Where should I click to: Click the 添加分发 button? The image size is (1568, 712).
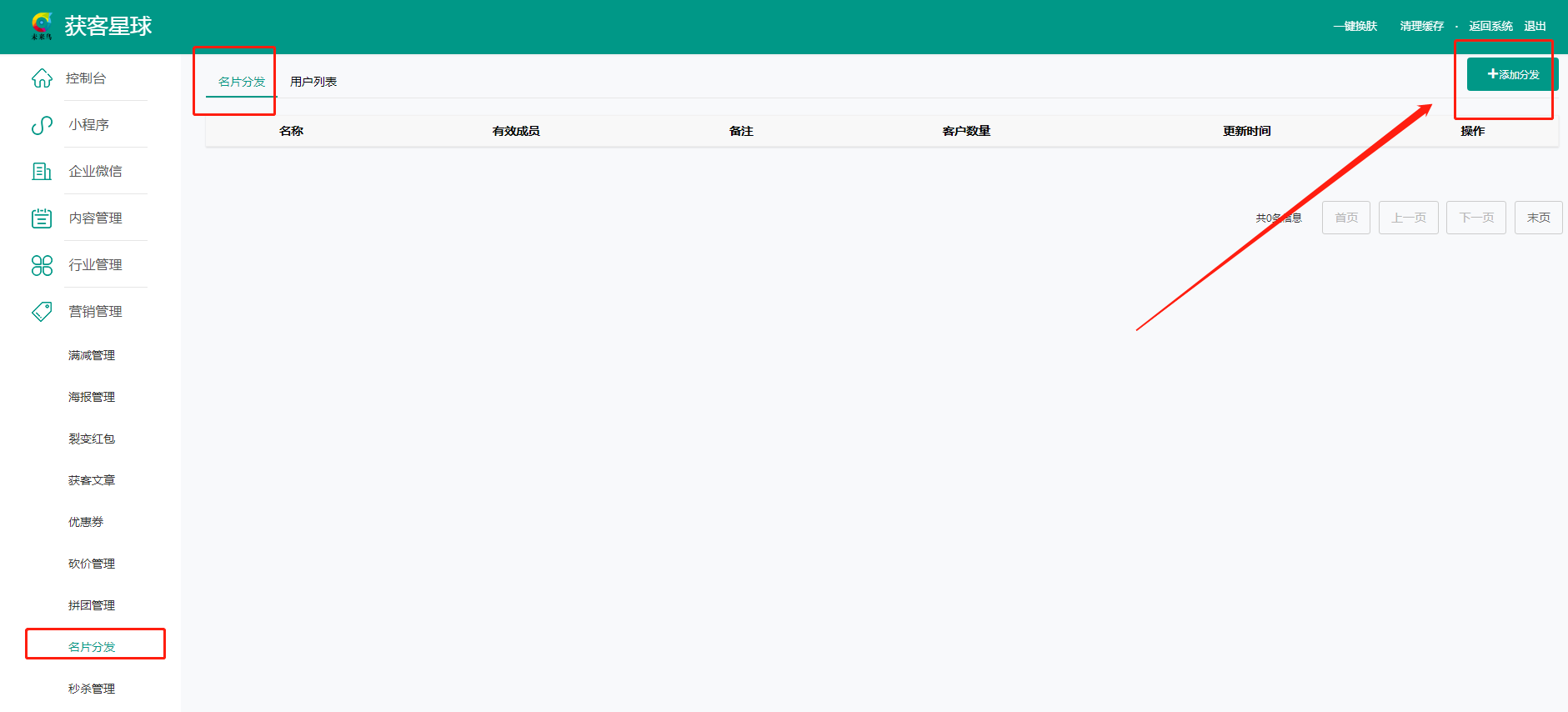pos(1513,74)
